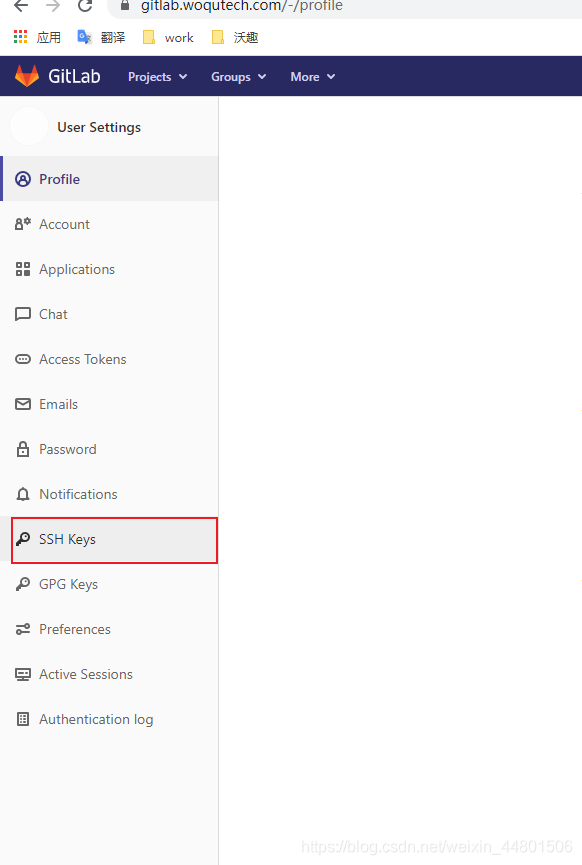
Task: View Active Sessions link
Action: click(x=110, y=674)
